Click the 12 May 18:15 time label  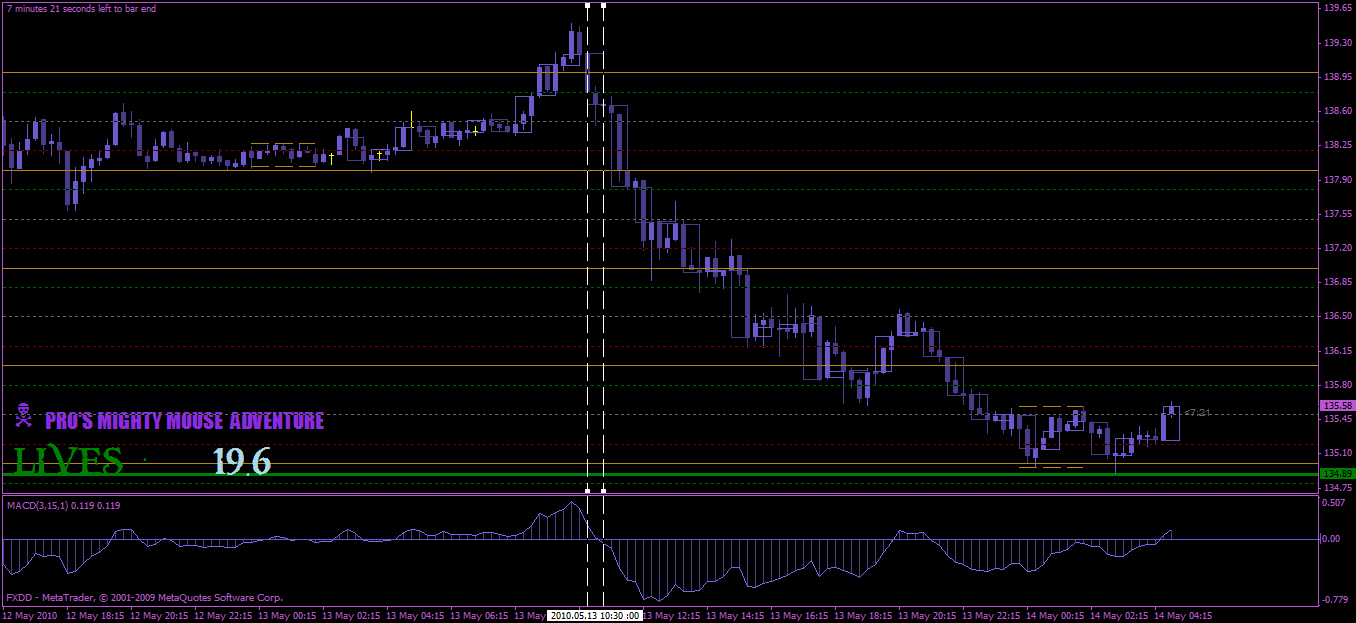point(95,616)
